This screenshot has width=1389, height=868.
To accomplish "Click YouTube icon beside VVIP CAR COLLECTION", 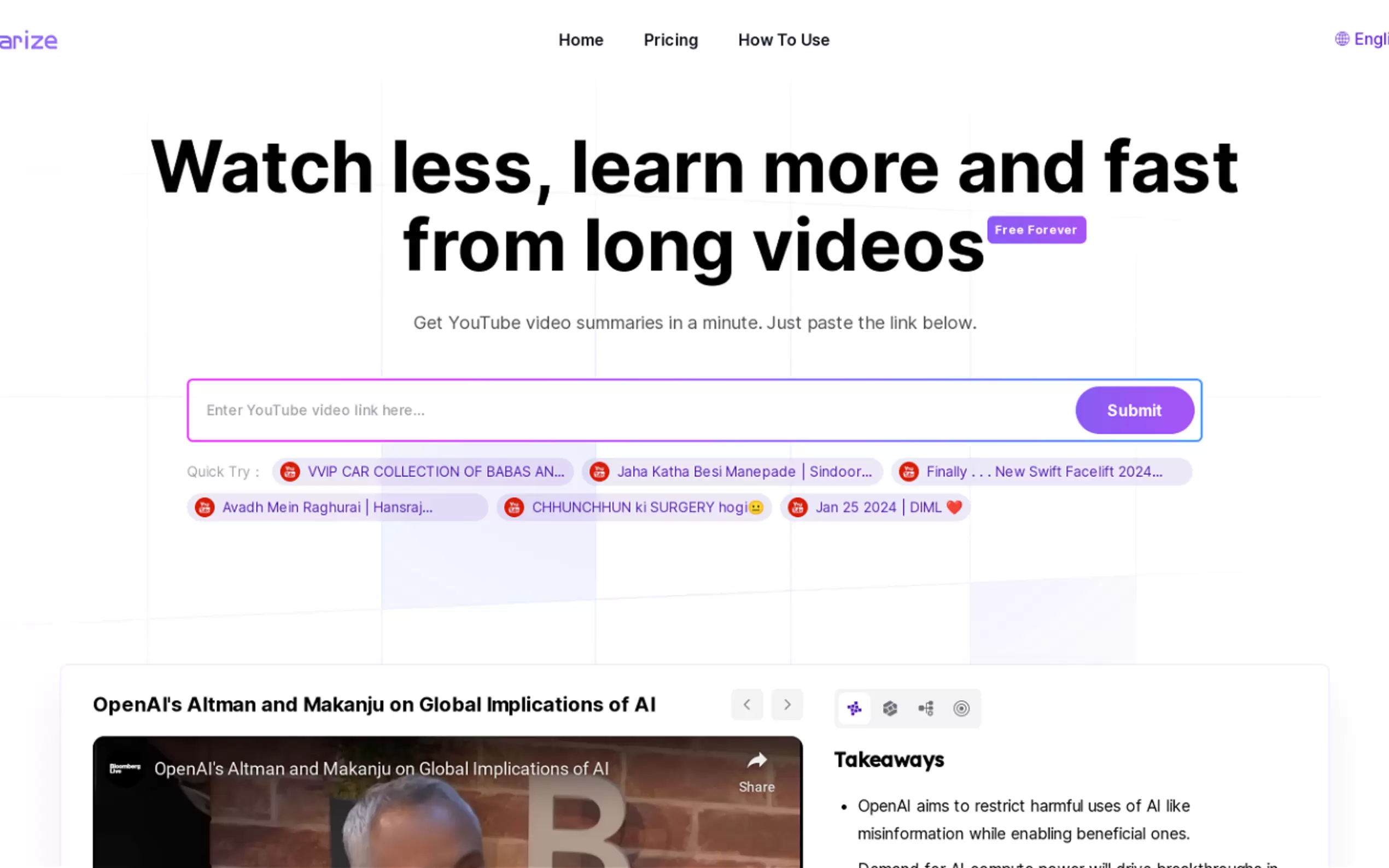I will (290, 471).
